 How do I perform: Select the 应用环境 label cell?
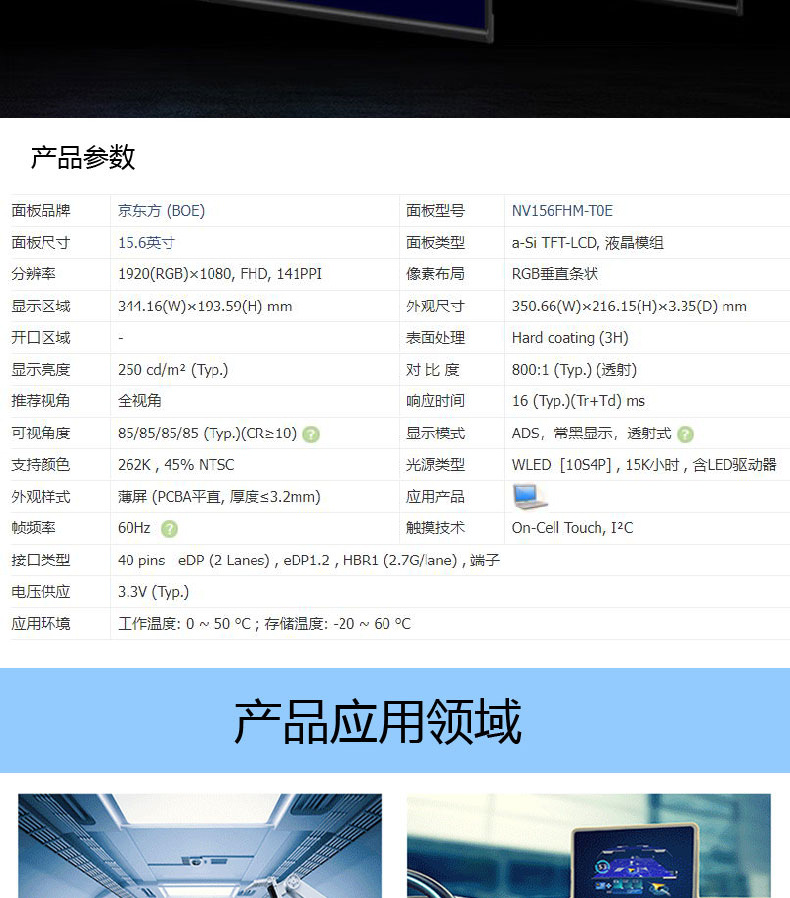[x=41, y=624]
